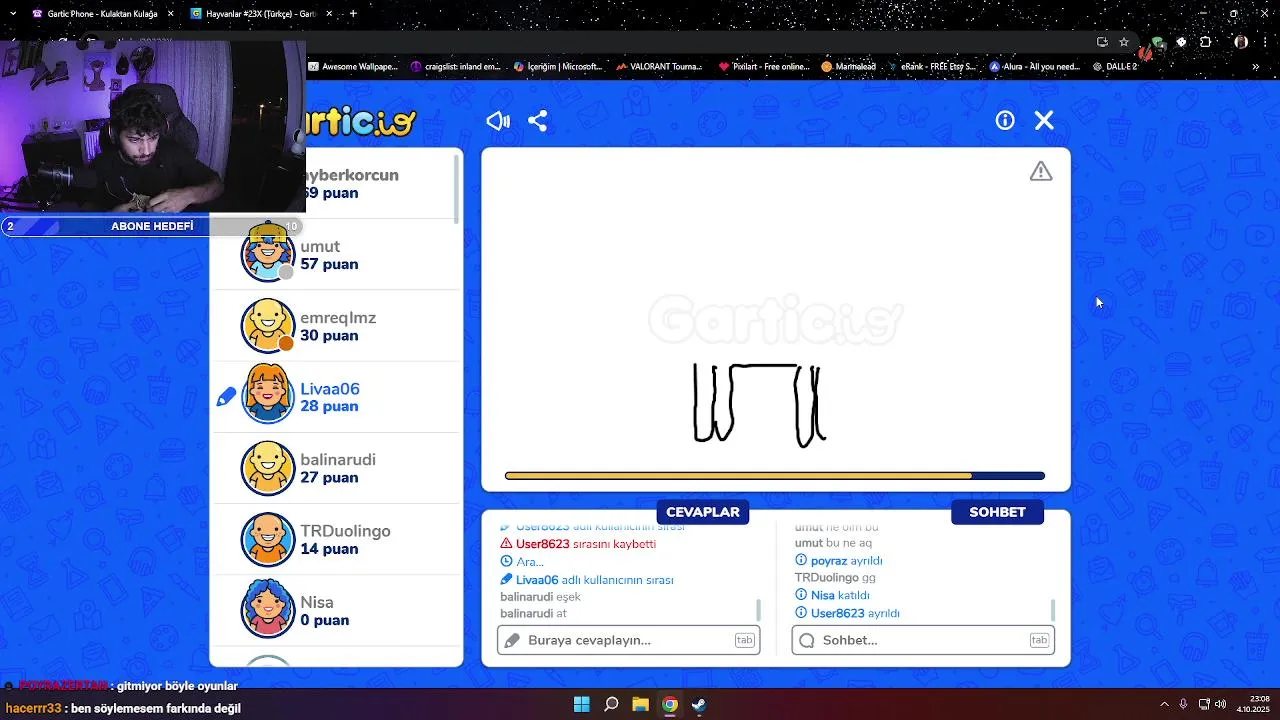Expand the bookmarks overflow chevron
This screenshot has height=720, width=1280.
tap(1256, 67)
